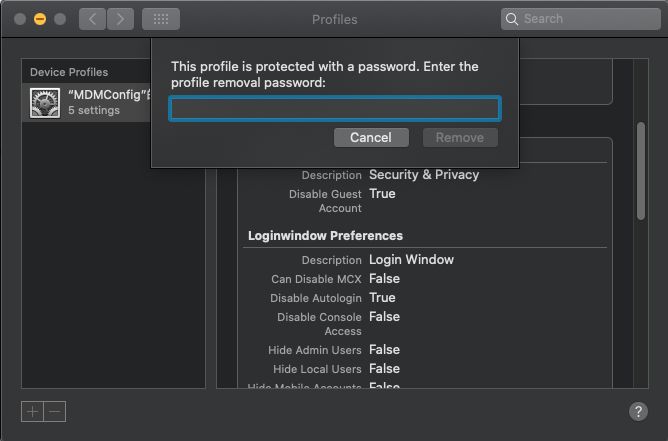Click the Loginwindow Preferences section heading
The image size is (668, 441).
(325, 236)
